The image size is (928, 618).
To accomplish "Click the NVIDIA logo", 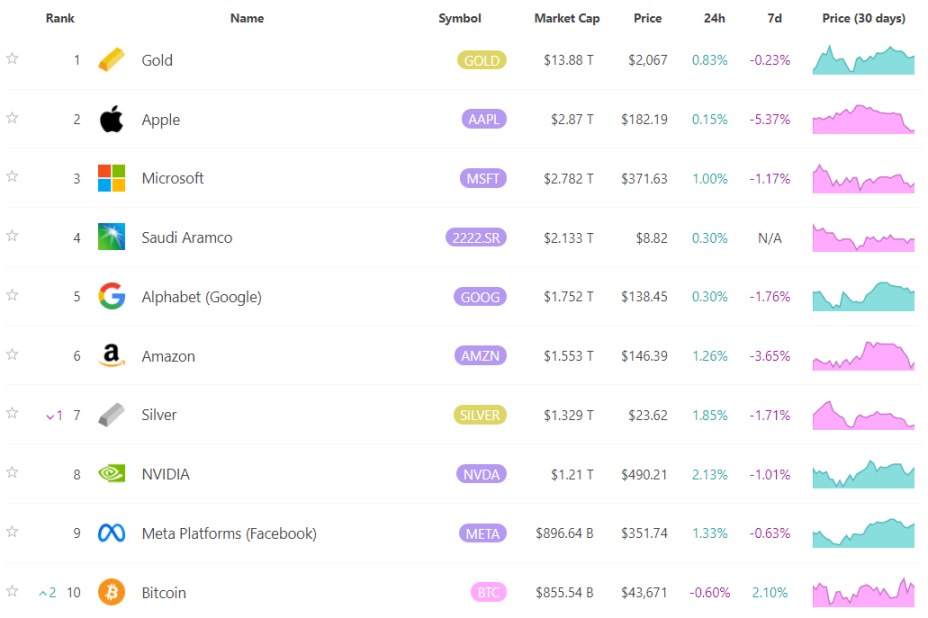I will coord(111,474).
